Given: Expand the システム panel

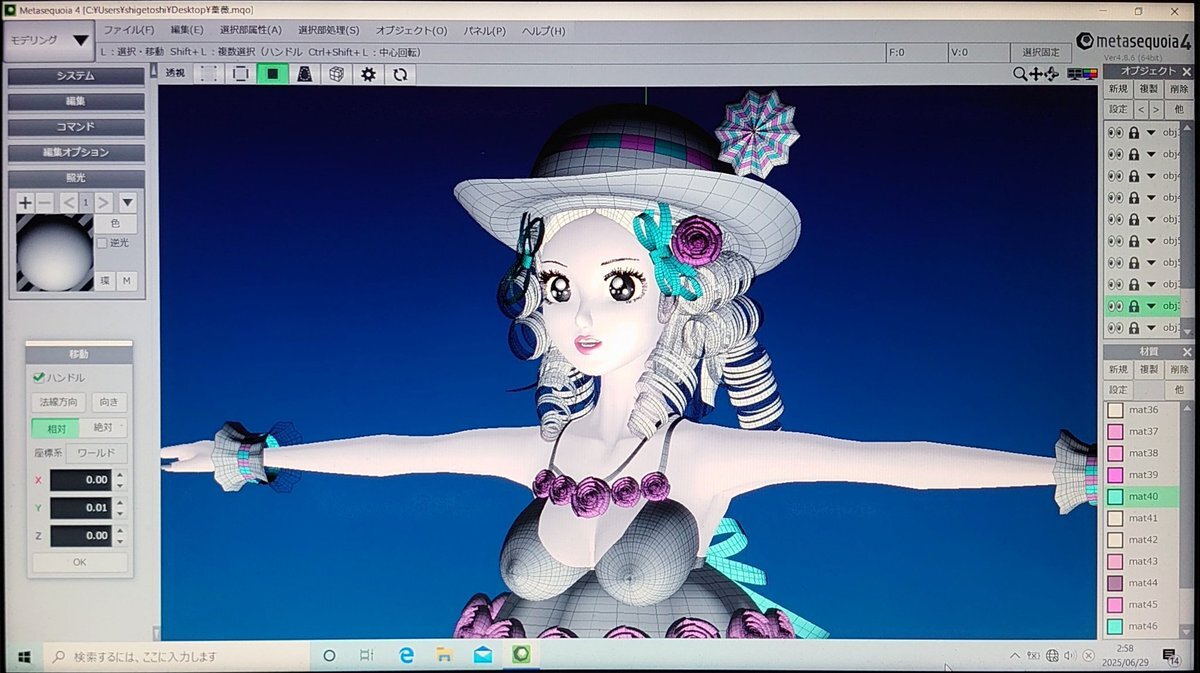Looking at the screenshot, I should (76, 76).
